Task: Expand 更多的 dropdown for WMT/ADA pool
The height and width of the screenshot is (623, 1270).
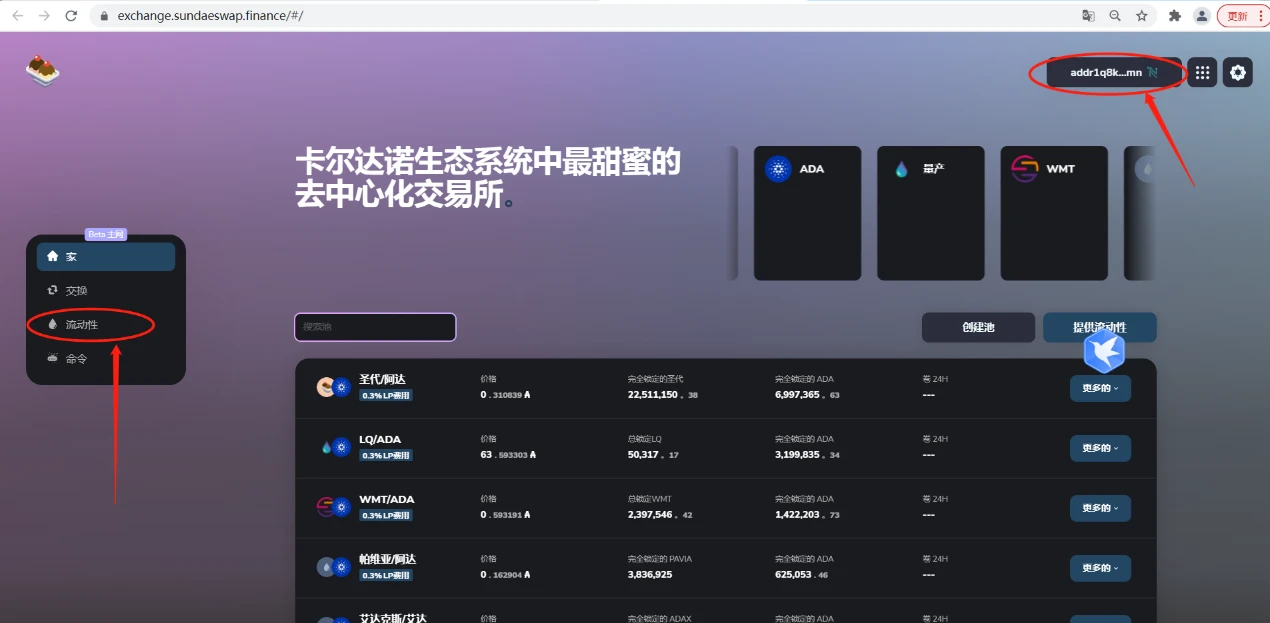Action: (x=1100, y=508)
